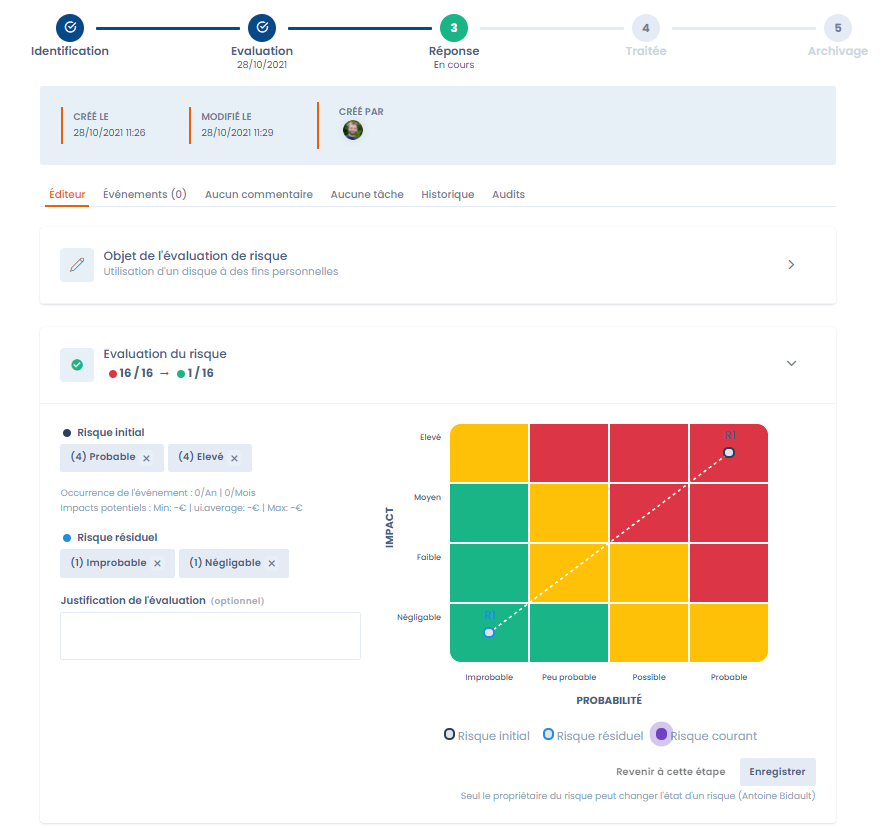Image resolution: width=888 pixels, height=828 pixels.
Task: Click the Enregistrer button
Action: coord(777,772)
